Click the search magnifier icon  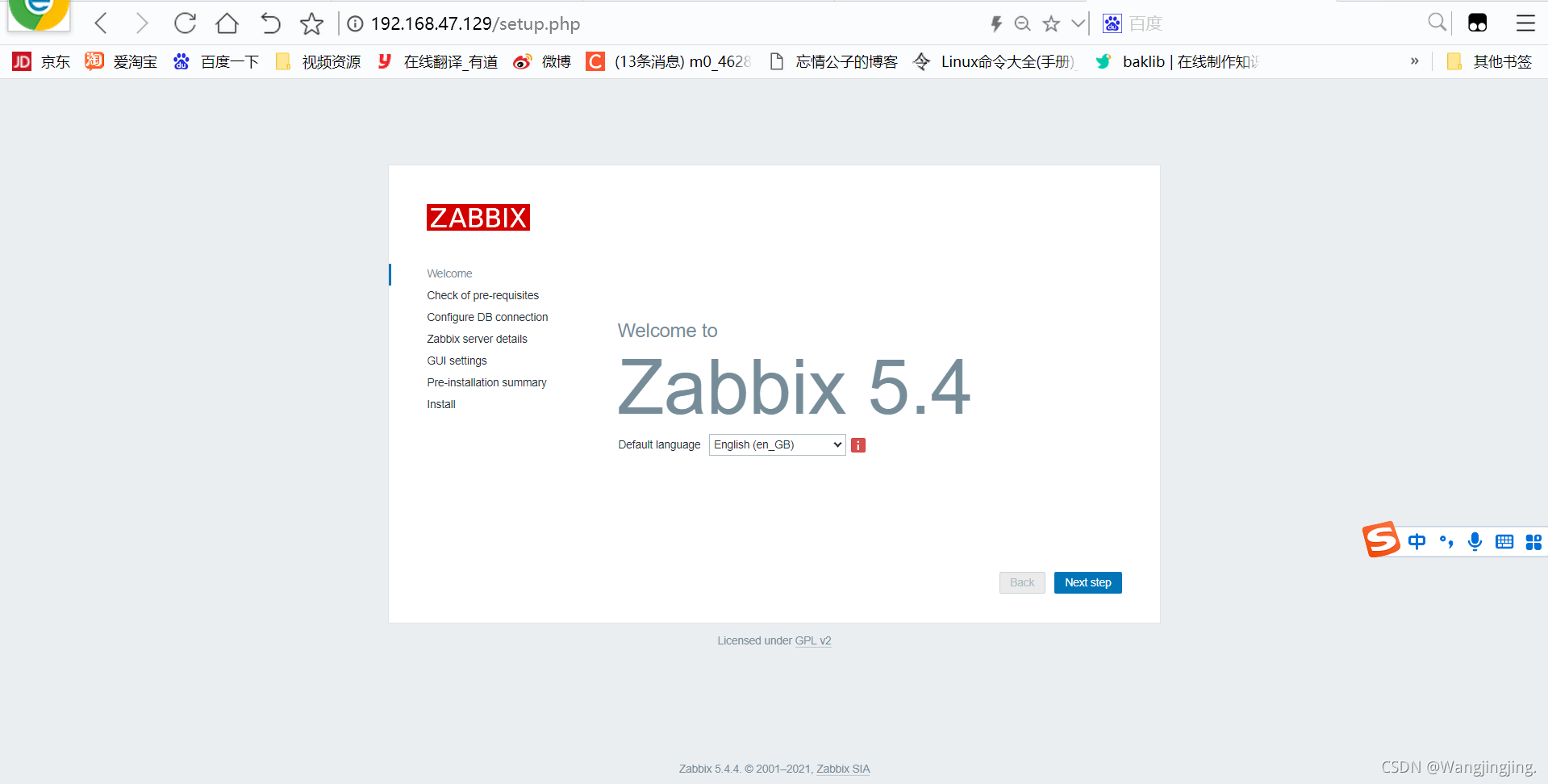(x=1437, y=23)
